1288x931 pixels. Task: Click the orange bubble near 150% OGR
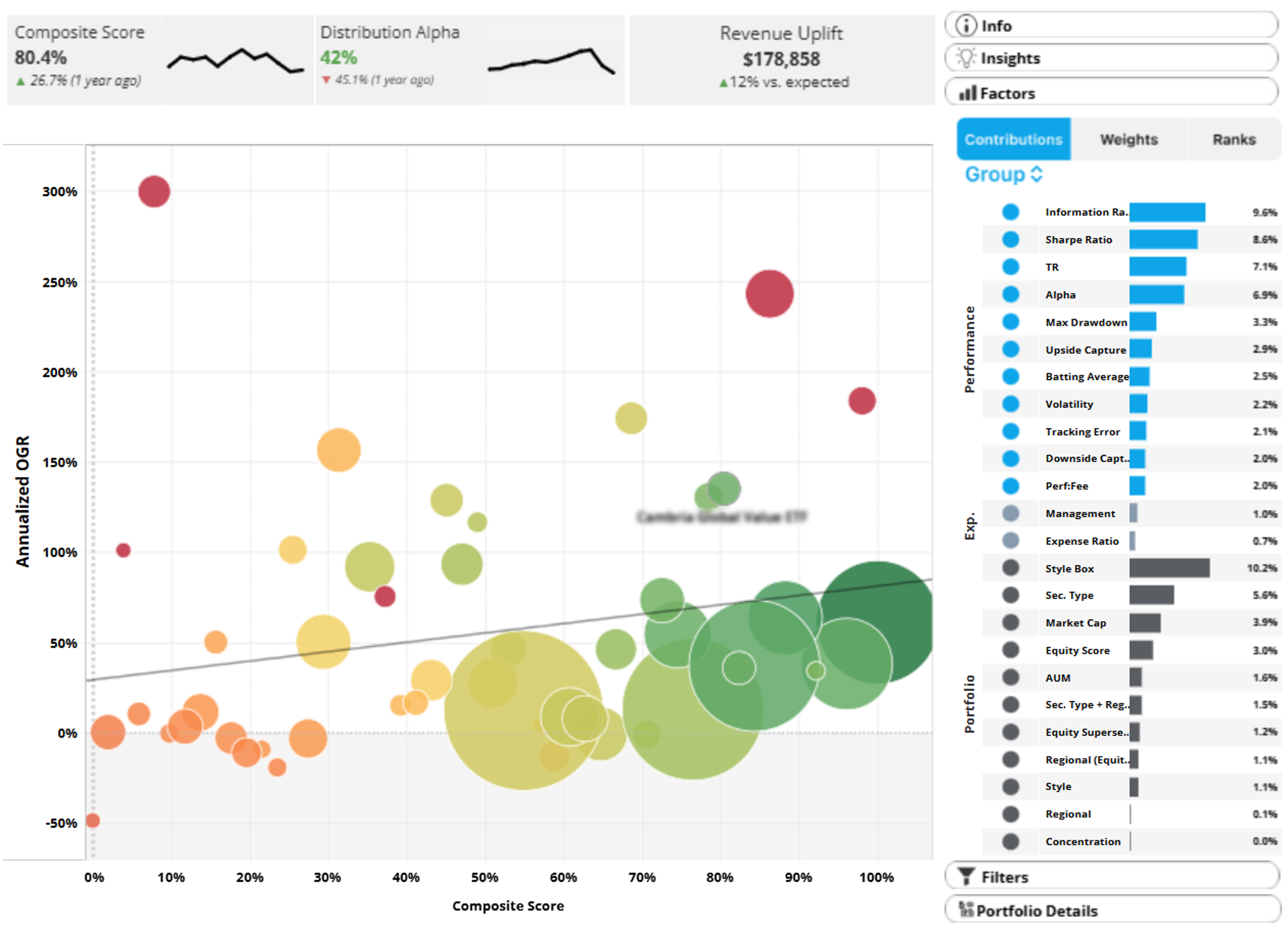[x=339, y=450]
